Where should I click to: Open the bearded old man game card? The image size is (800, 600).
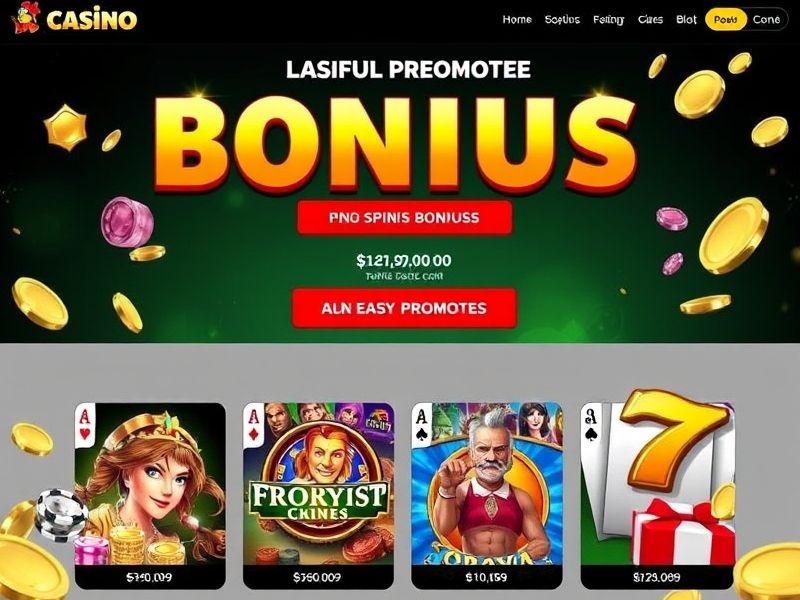tap(487, 496)
